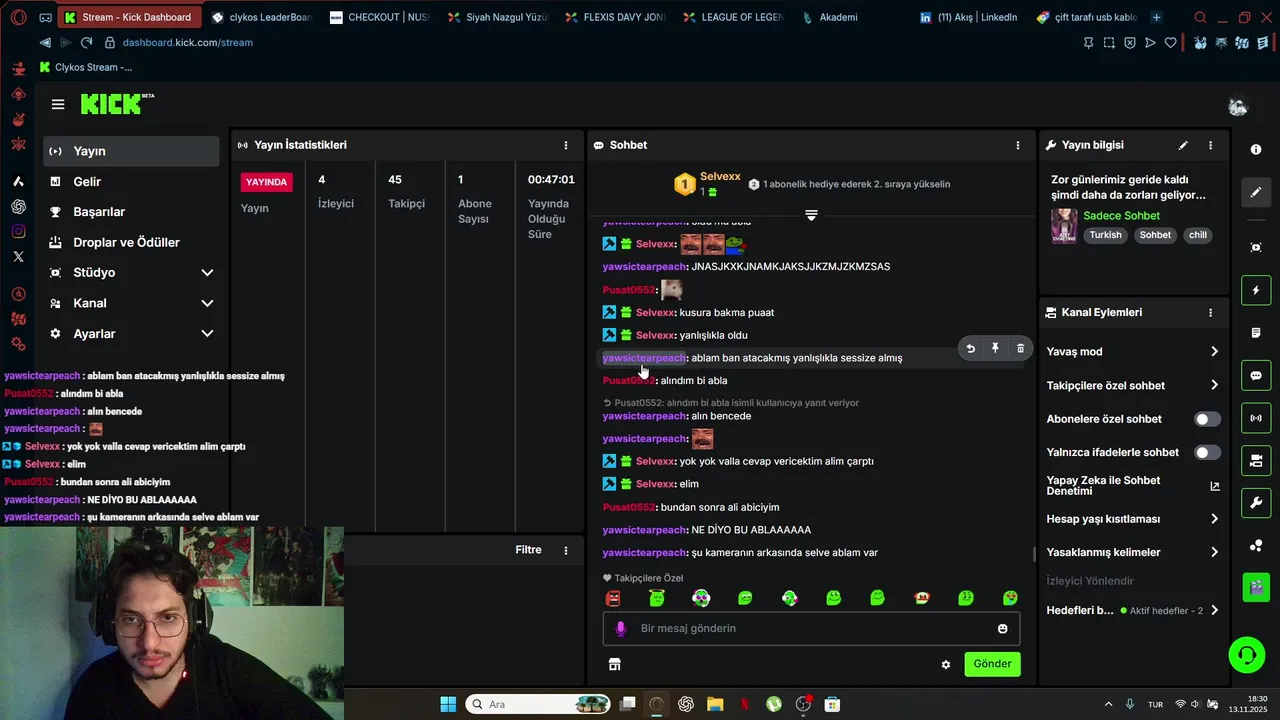This screenshot has width=1280, height=720.
Task: Click the chill tag in stream info
Action: pyautogui.click(x=1197, y=235)
